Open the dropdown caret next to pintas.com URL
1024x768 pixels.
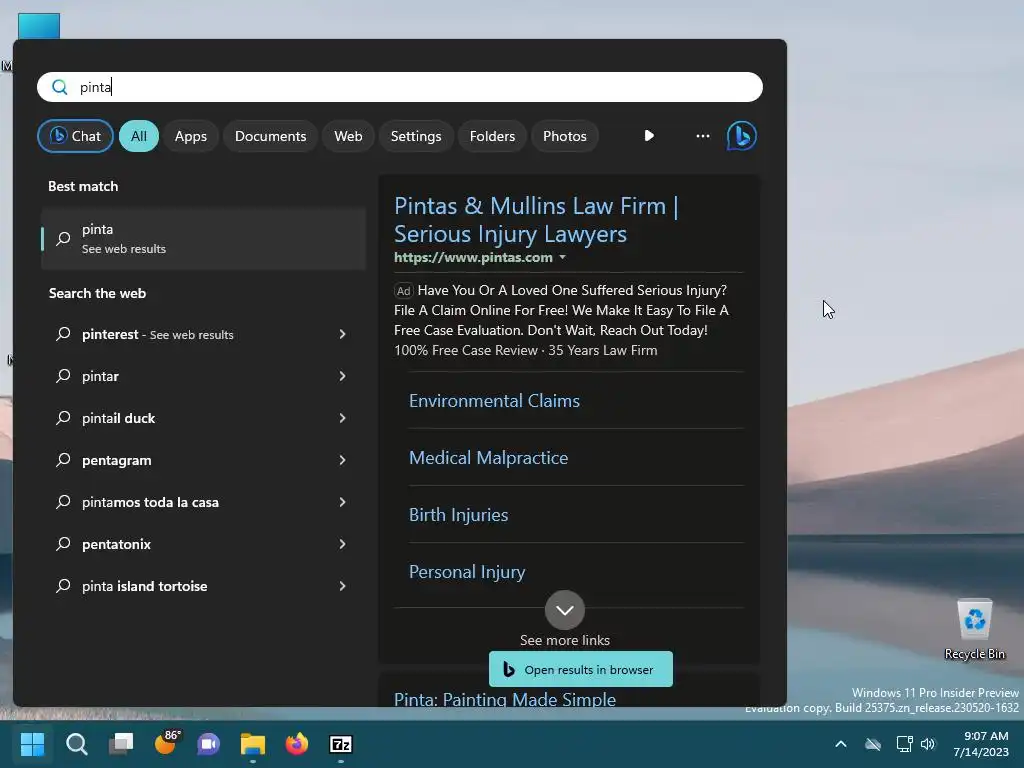(x=562, y=257)
